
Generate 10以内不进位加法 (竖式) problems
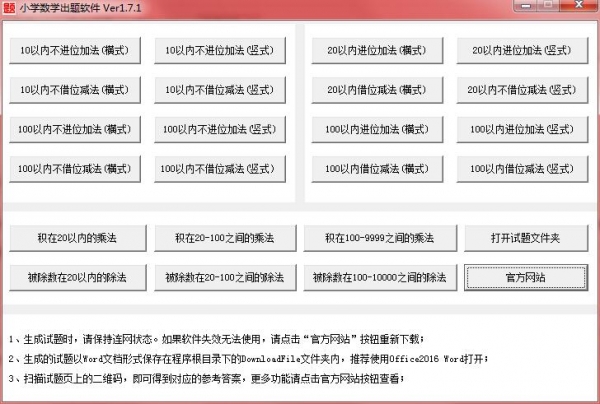(x=220, y=50)
